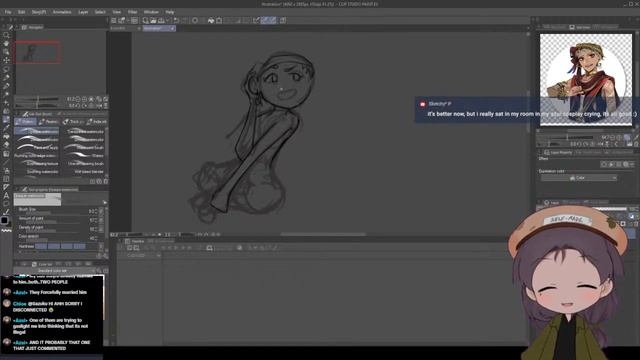This screenshot has height=360, width=640.
Task: Open the Expression color dropdown
Action: (579, 178)
